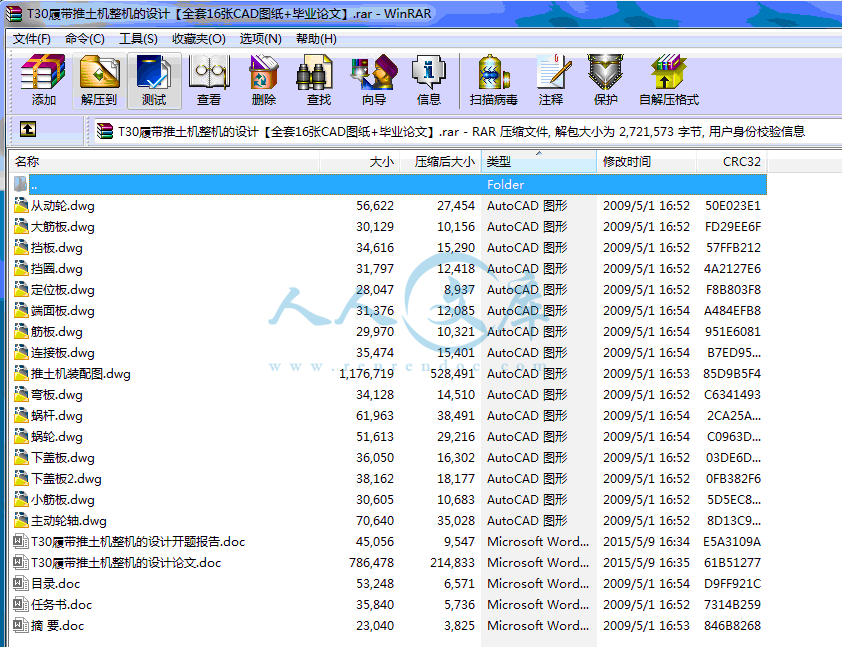The height and width of the screenshot is (647, 842).
Task: Open the 工具(S) menu
Action: [x=138, y=39]
